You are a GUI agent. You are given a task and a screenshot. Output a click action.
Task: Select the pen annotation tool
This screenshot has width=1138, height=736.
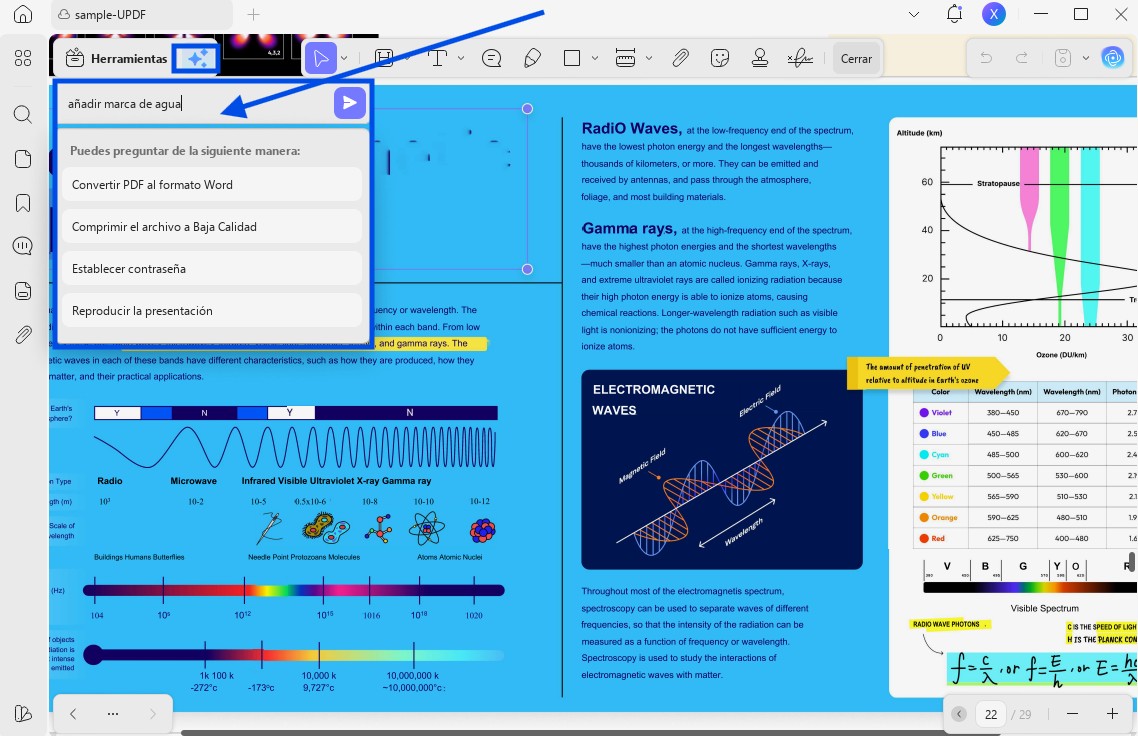[x=532, y=58]
